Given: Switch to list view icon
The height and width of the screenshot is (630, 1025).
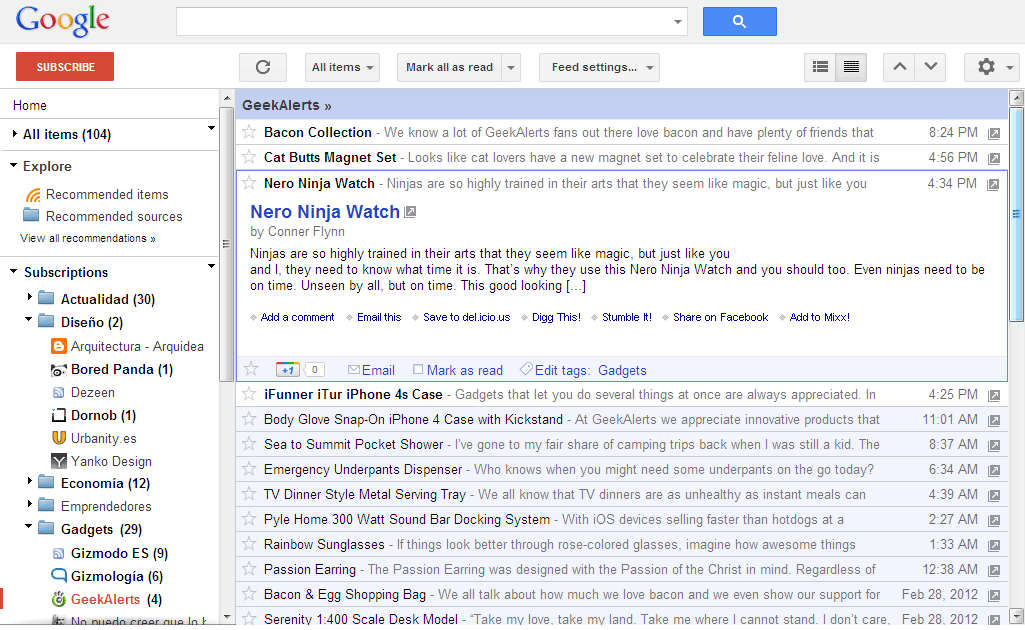Looking at the screenshot, I should [819, 66].
